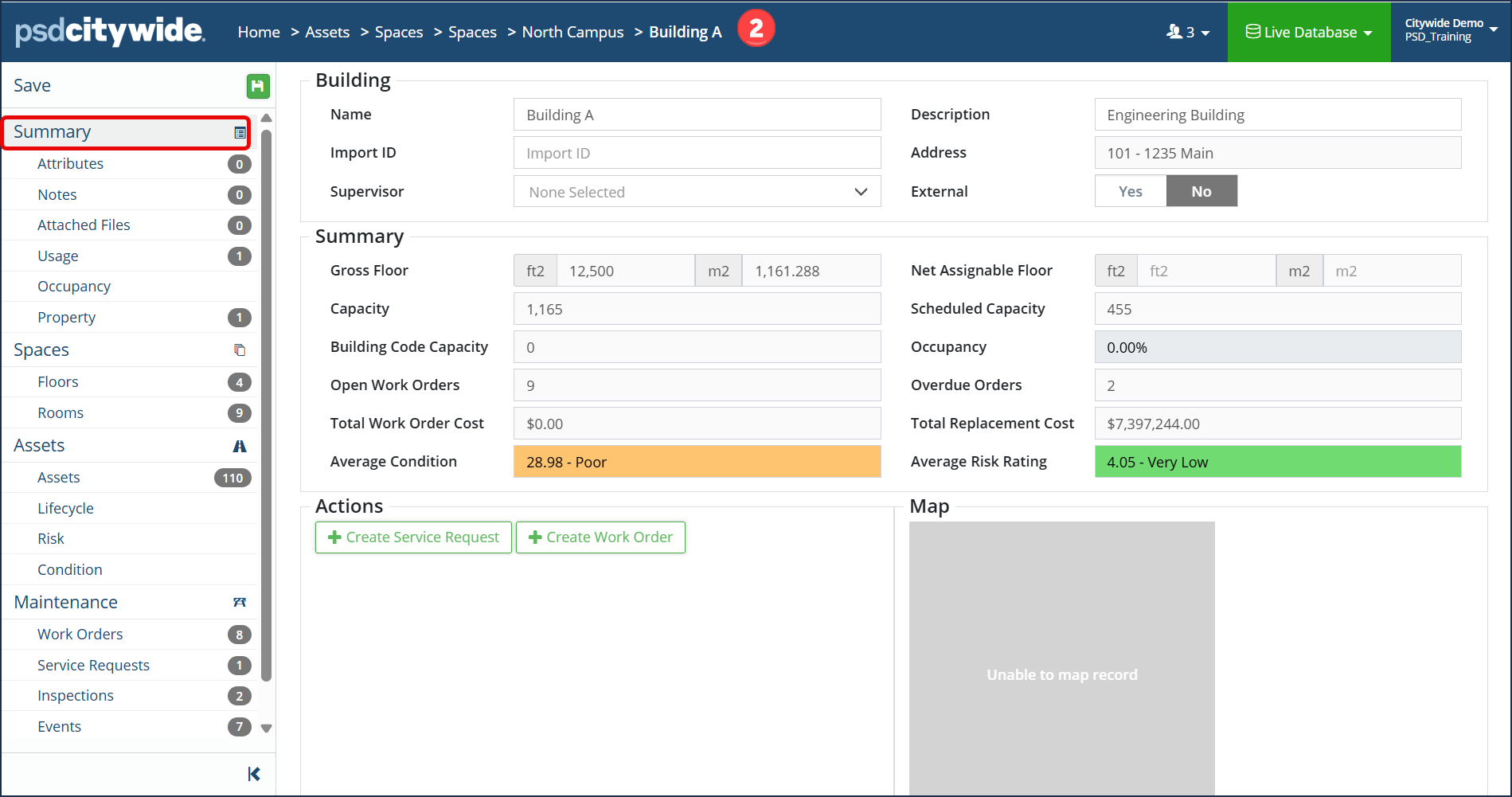Click the Total Replacement Cost field

point(1278,424)
